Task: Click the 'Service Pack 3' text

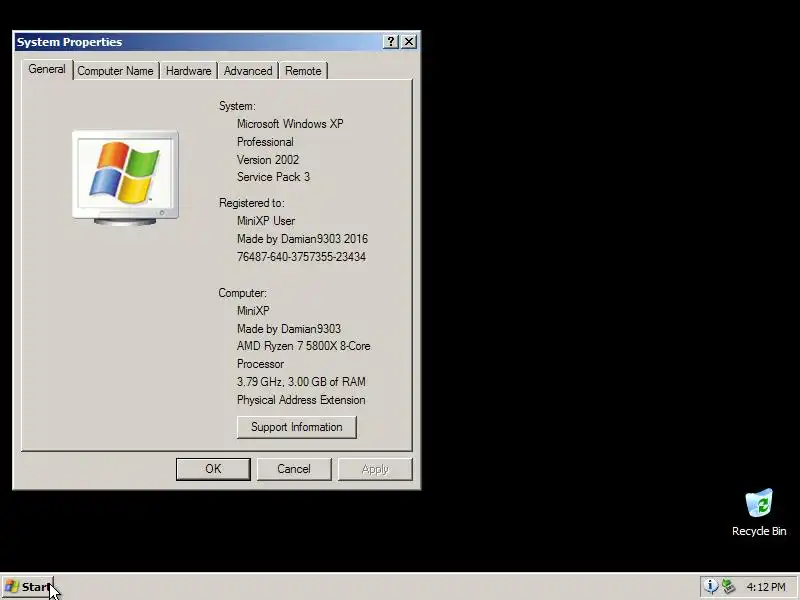Action: coord(273,177)
